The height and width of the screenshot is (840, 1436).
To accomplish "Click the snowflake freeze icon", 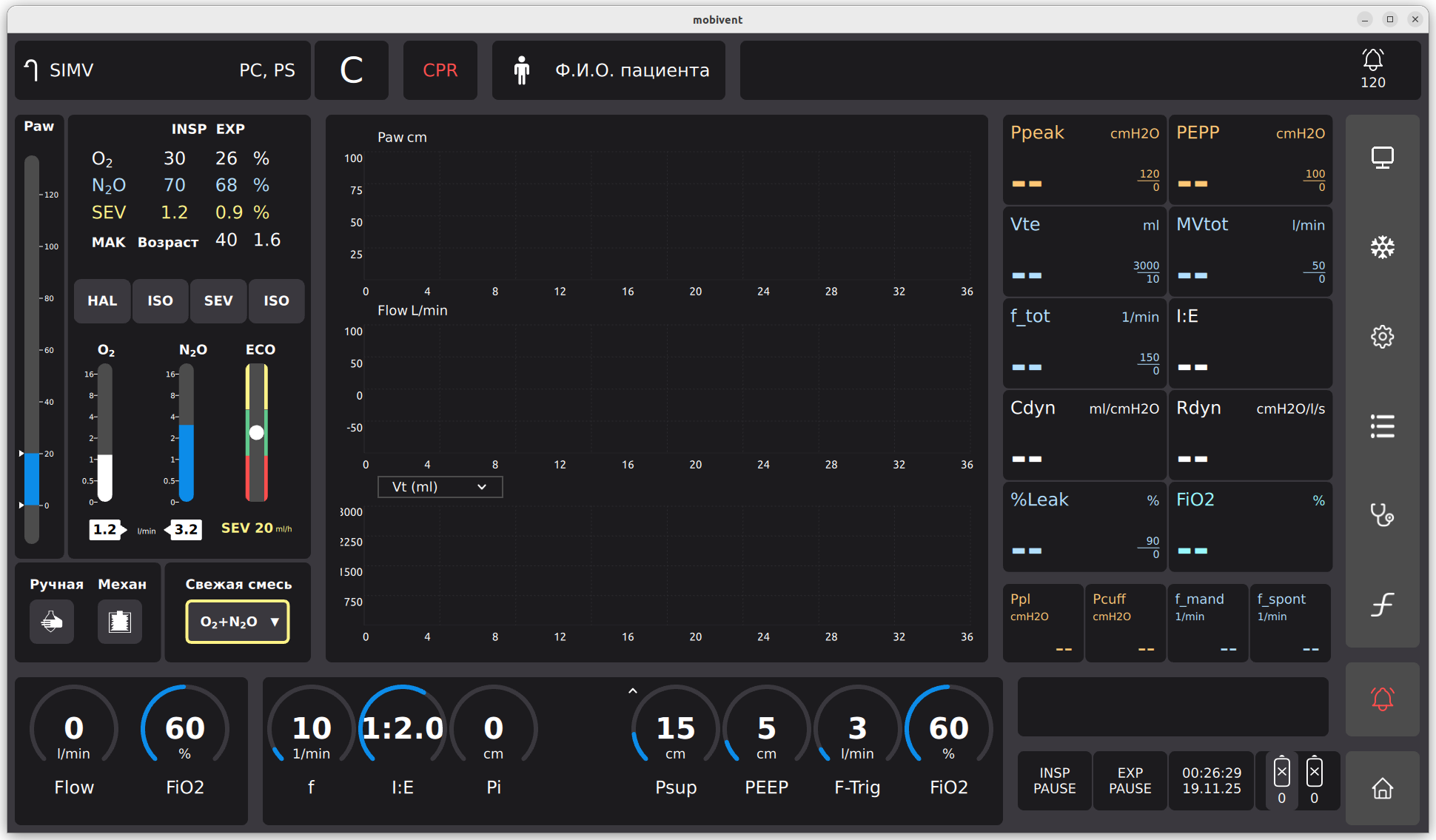I will 1382,247.
